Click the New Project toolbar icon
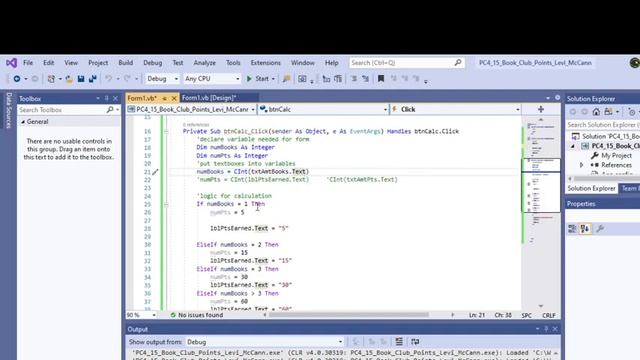 click(x=51, y=79)
